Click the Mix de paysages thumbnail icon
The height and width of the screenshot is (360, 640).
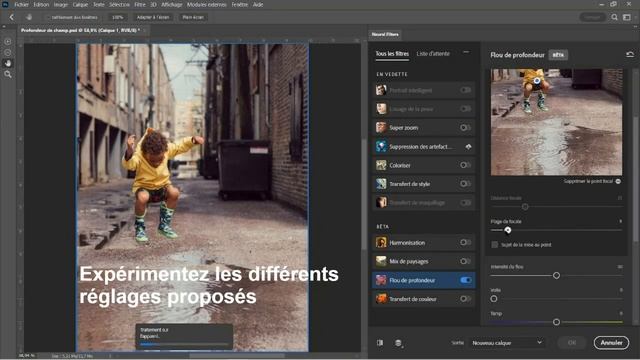point(381,261)
